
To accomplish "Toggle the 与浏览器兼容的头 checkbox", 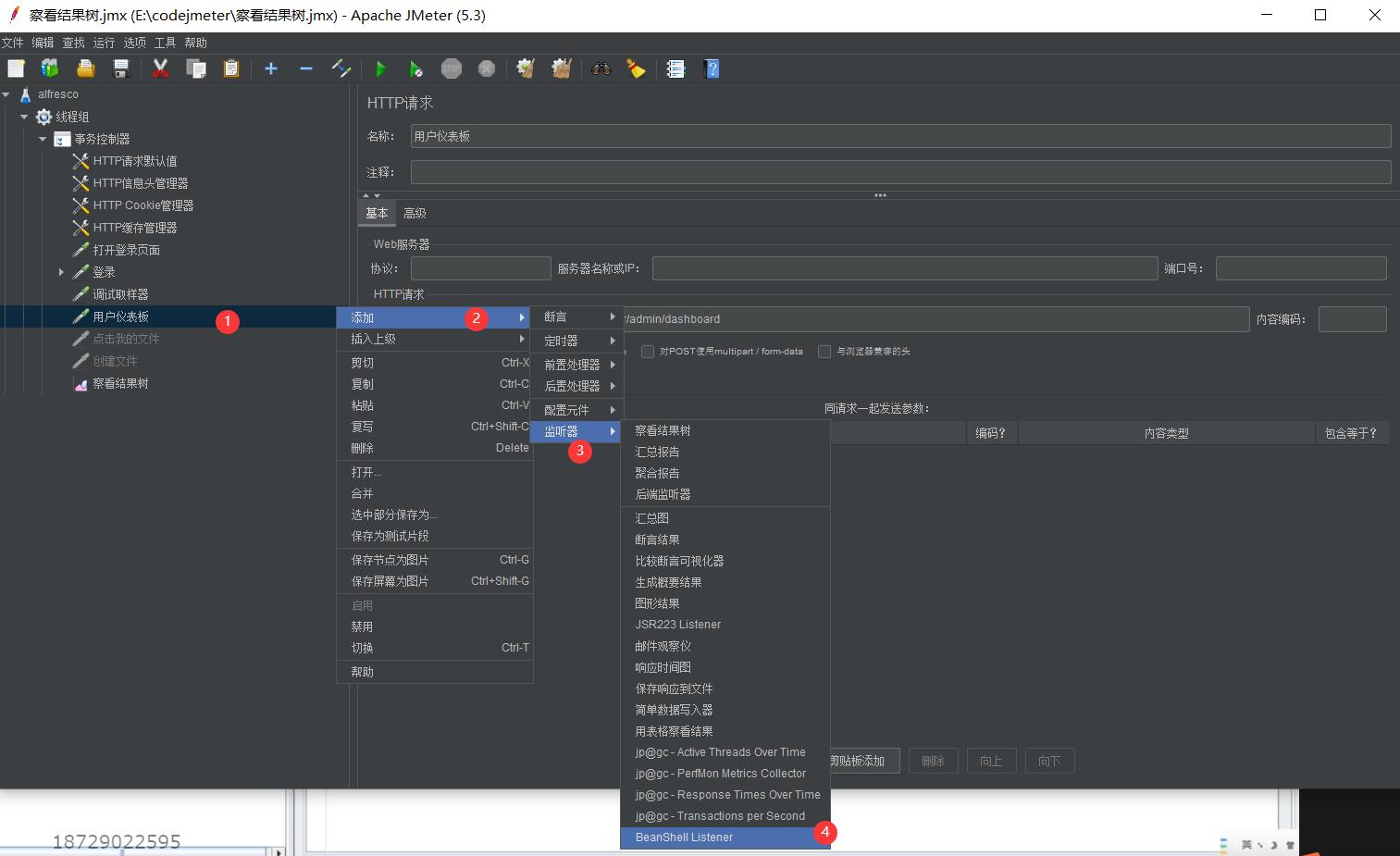I will coord(824,352).
